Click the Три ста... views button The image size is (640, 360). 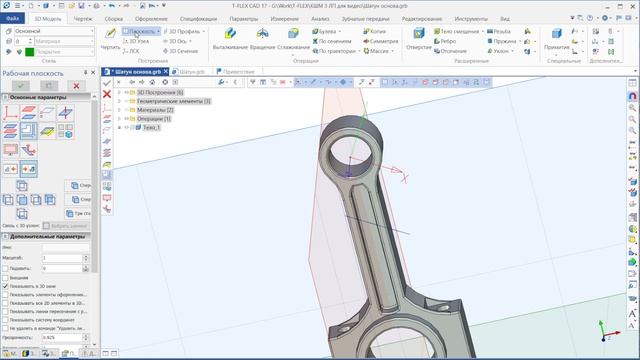(78, 213)
